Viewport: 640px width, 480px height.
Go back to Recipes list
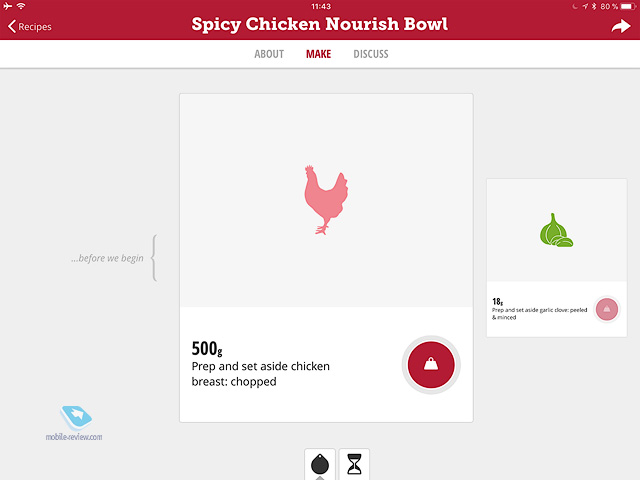pyautogui.click(x=30, y=27)
